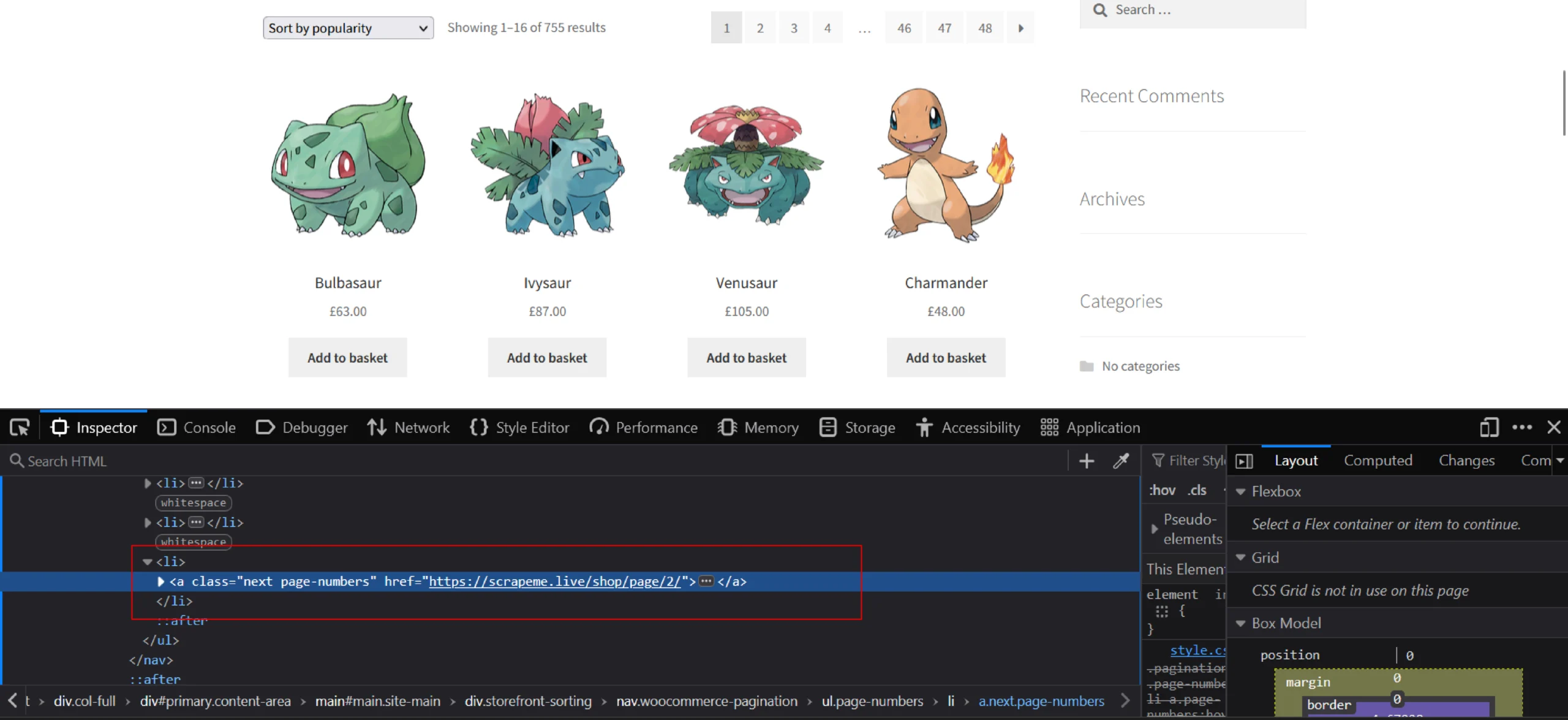1568x720 pixels.
Task: Select the Computed sidebar tab
Action: [x=1378, y=460]
